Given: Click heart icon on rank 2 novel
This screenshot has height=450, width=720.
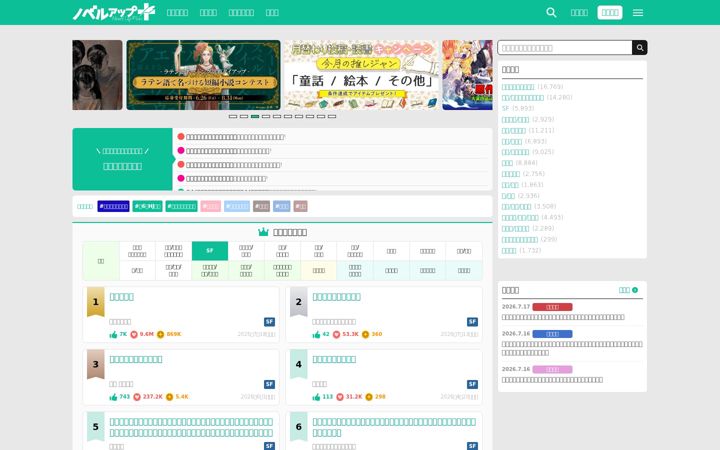Looking at the screenshot, I should pyautogui.click(x=336, y=334).
